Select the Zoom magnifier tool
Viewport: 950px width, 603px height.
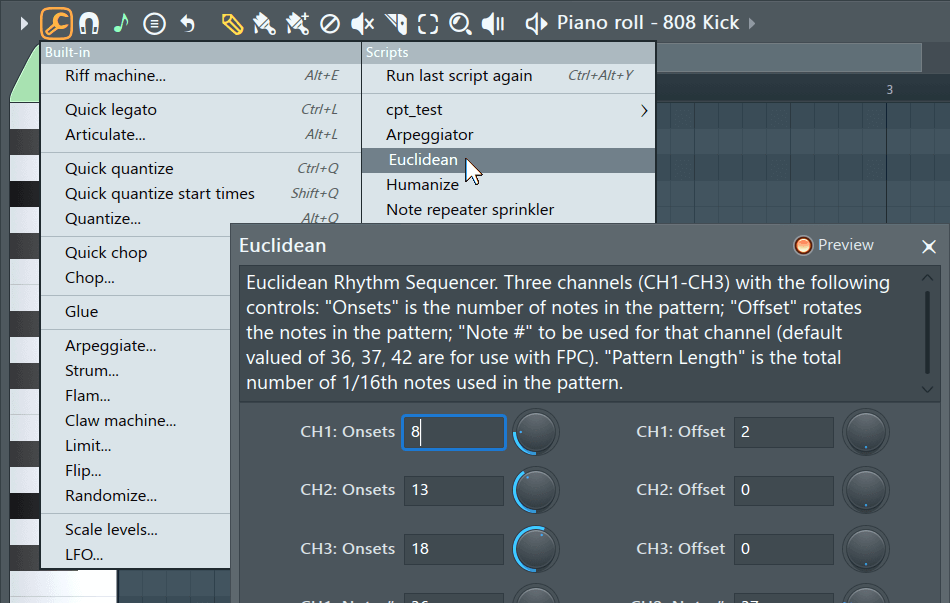[460, 22]
